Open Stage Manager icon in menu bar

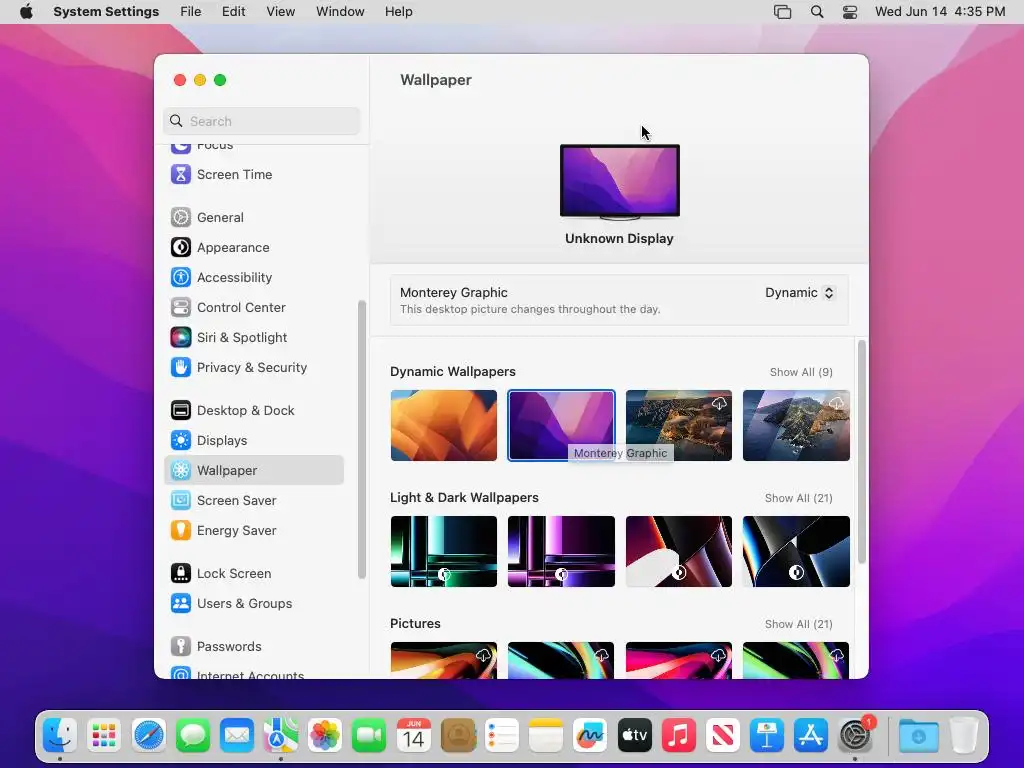pos(782,12)
